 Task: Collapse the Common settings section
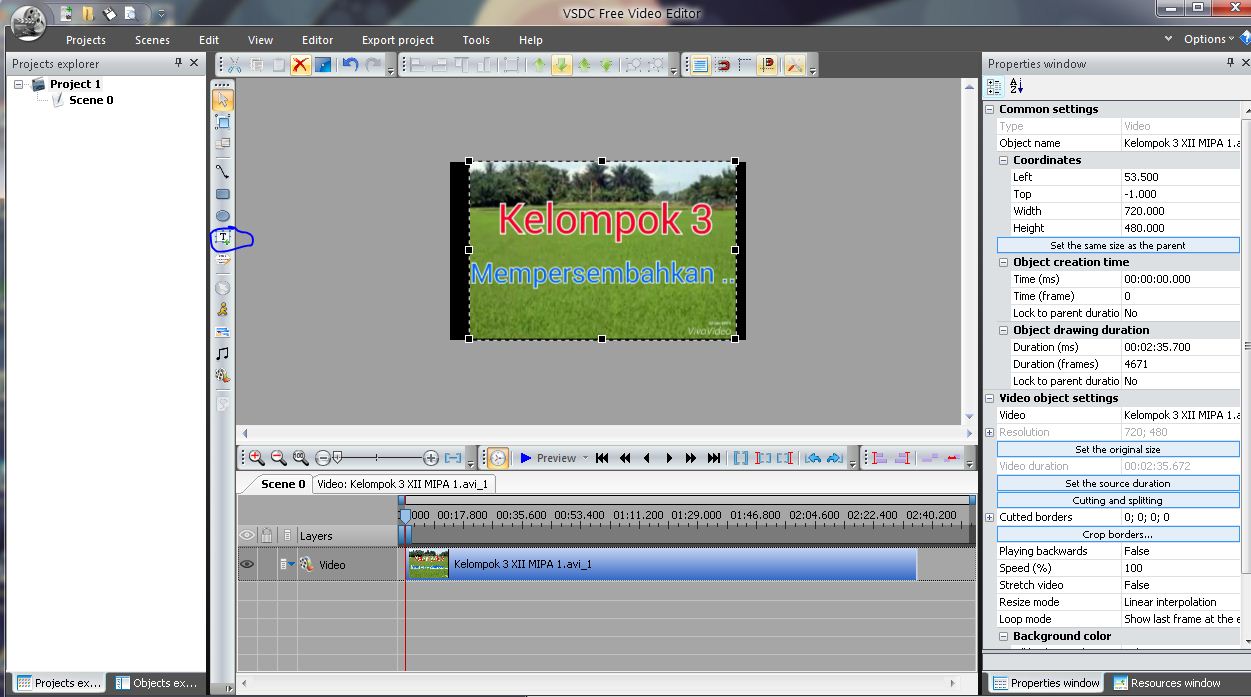pos(990,109)
